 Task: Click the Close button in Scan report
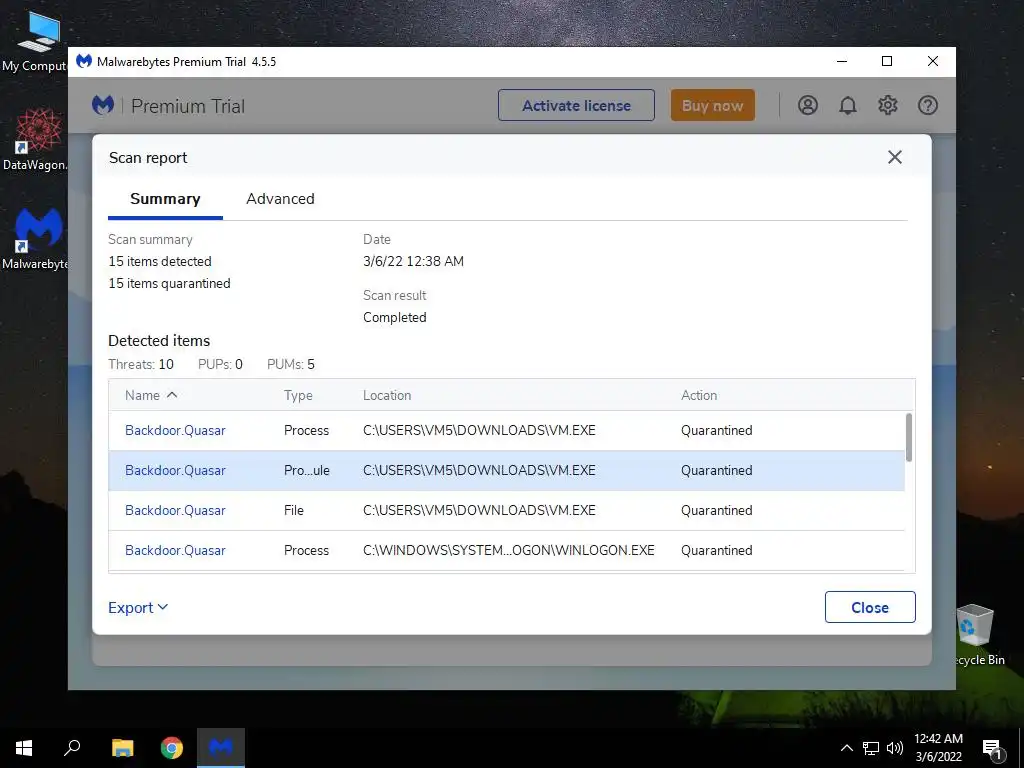pyautogui.click(x=870, y=607)
